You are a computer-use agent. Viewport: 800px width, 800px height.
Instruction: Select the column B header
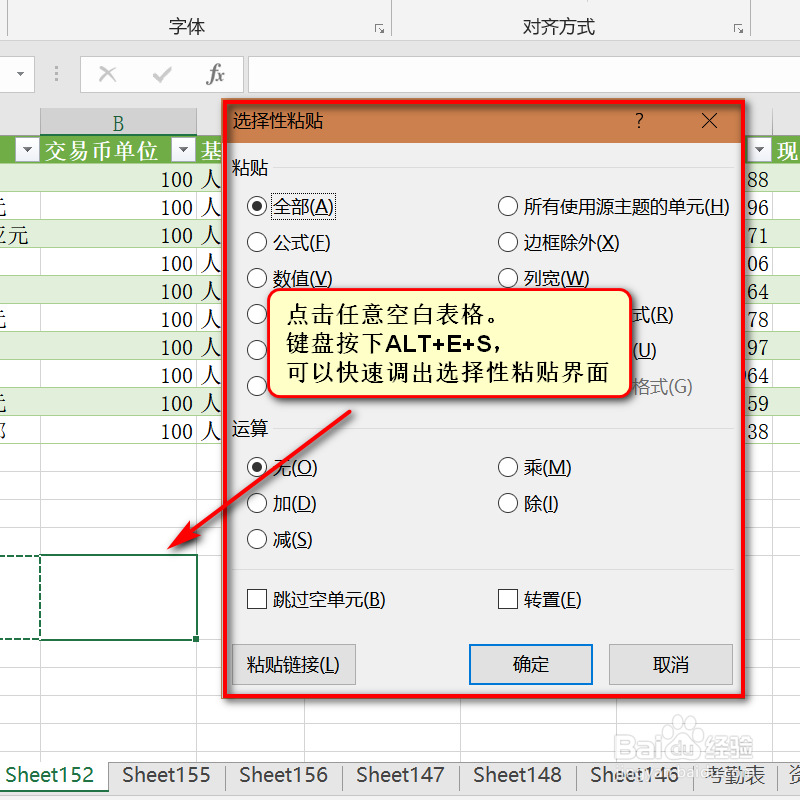coord(118,122)
